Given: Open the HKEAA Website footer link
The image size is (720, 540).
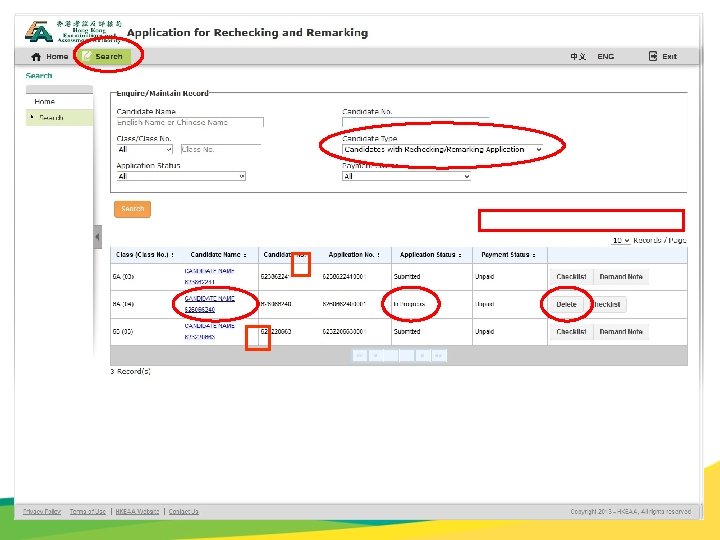Looking at the screenshot, I should tap(137, 512).
